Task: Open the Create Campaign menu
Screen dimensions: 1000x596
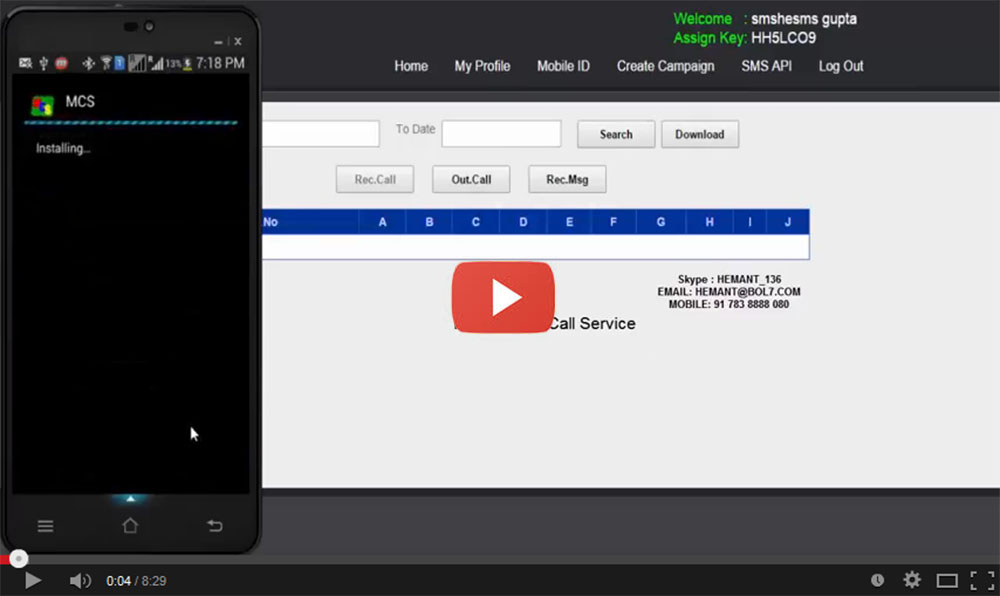Action: point(665,66)
